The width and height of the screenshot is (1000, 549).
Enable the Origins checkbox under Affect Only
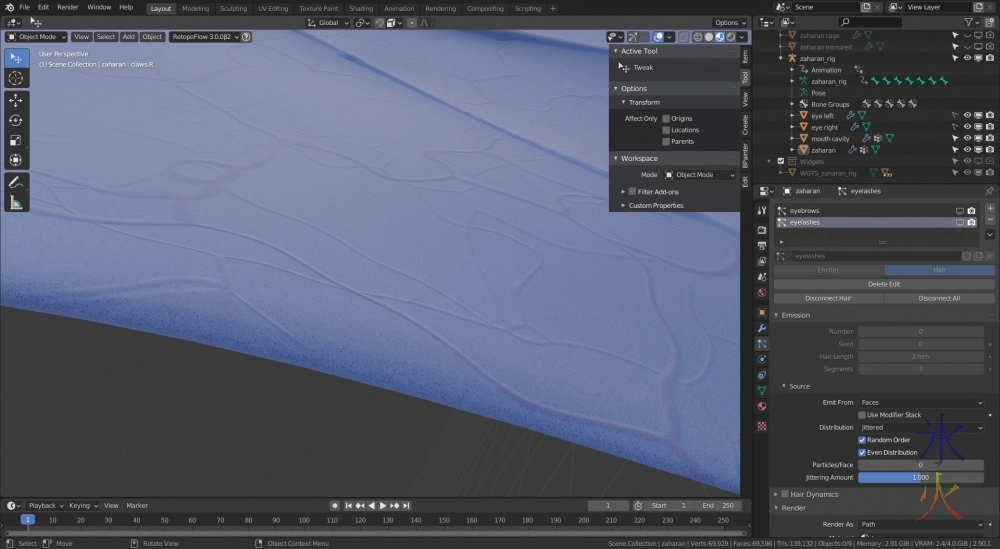tap(666, 119)
